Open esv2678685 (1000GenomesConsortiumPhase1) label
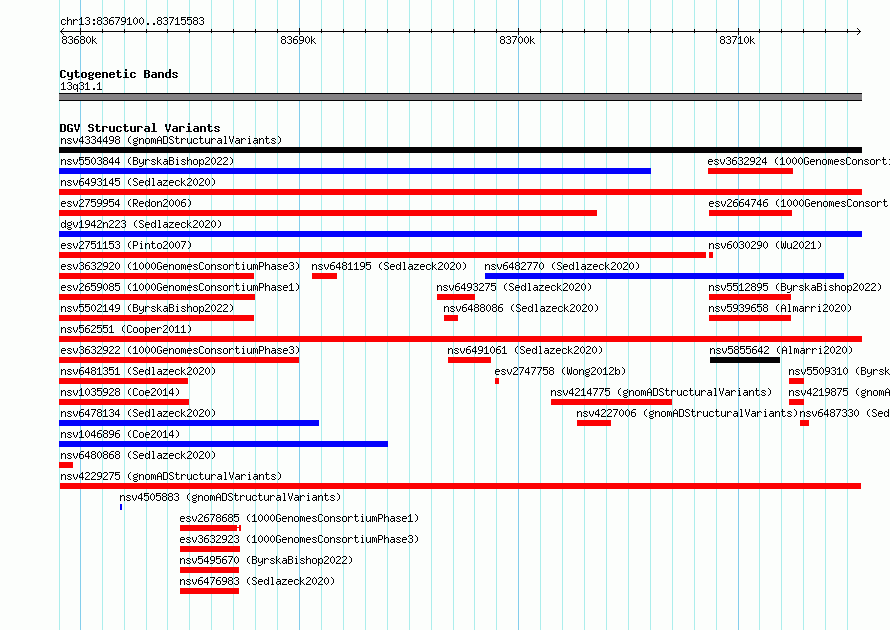The width and height of the screenshot is (890, 630). 299,518
